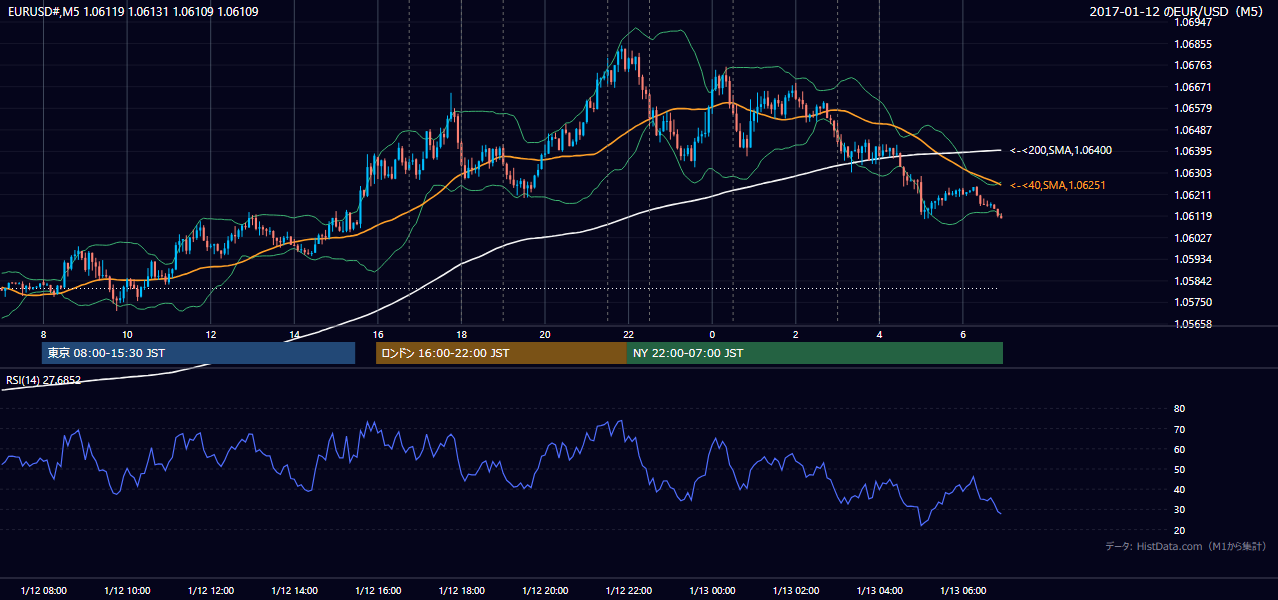Click price axis label 1.06303
1278x600 pixels.
(1193, 173)
